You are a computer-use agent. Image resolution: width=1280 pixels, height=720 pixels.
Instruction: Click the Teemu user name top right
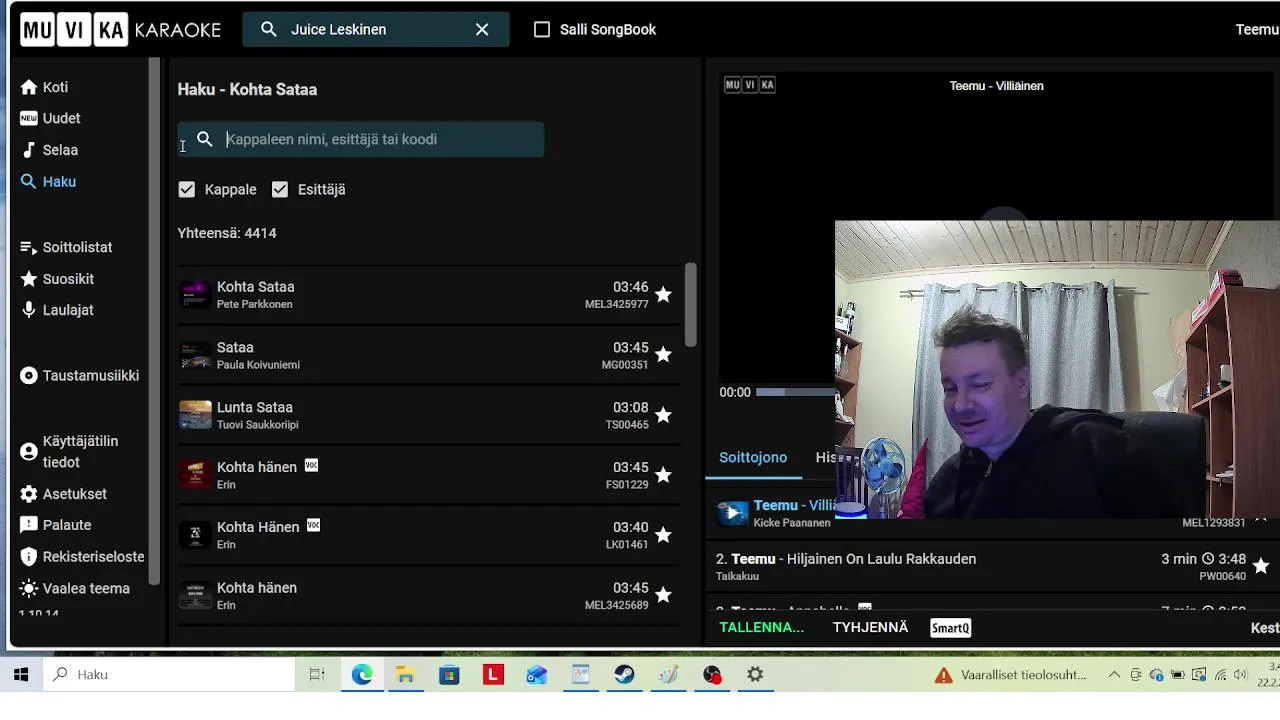pyautogui.click(x=1257, y=30)
